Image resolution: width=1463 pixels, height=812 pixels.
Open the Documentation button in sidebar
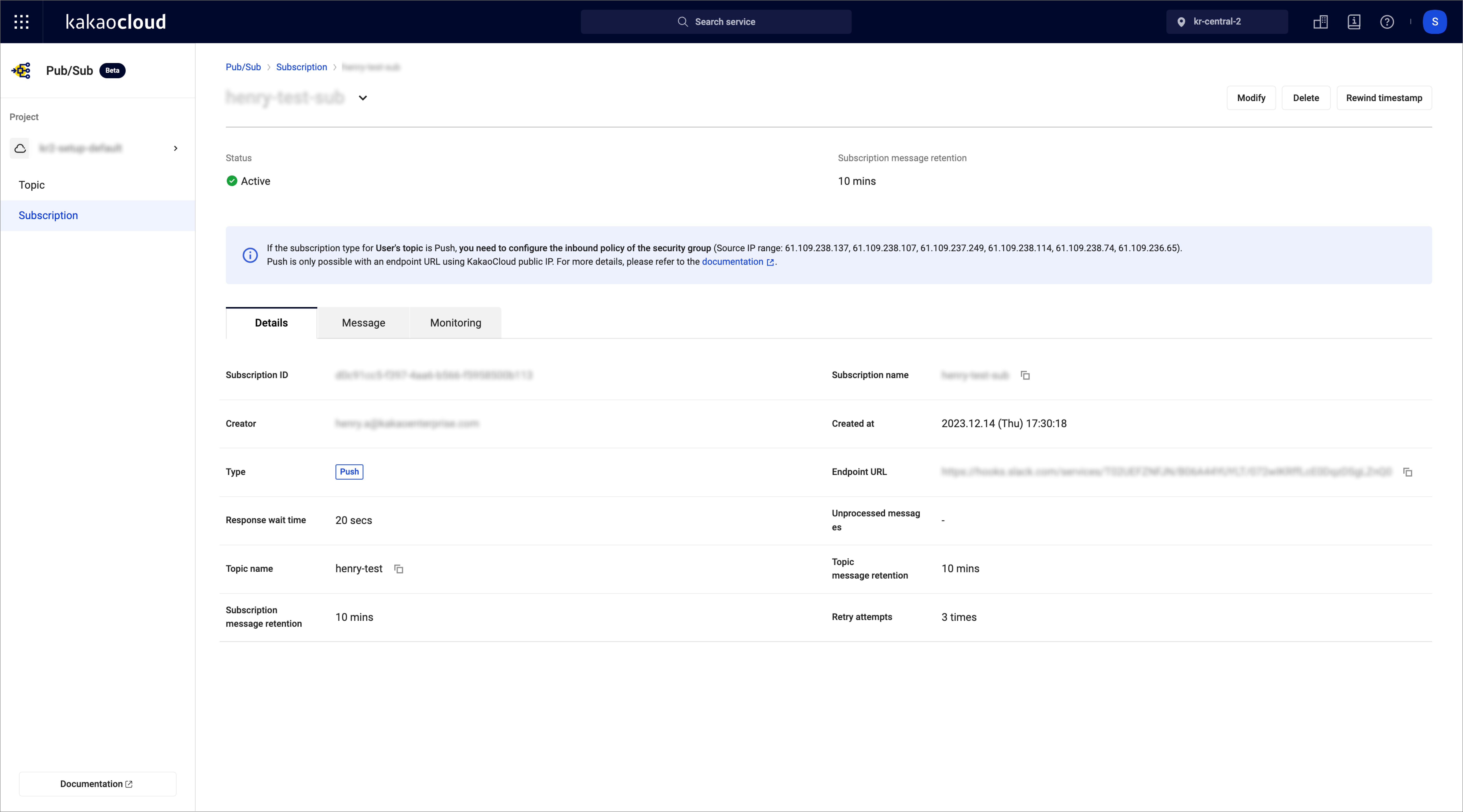pyautogui.click(x=98, y=784)
